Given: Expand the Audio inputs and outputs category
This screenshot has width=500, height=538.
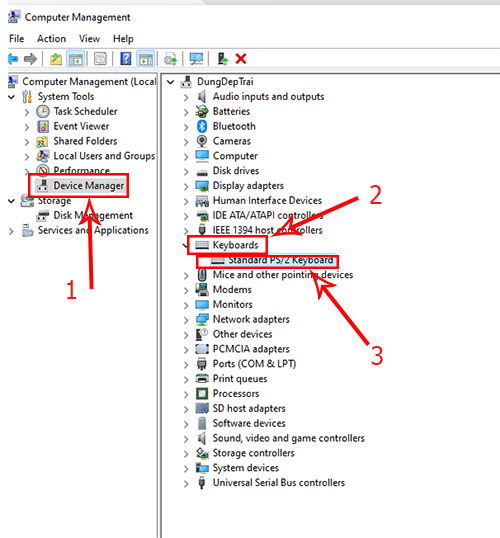Looking at the screenshot, I should pos(186,97).
